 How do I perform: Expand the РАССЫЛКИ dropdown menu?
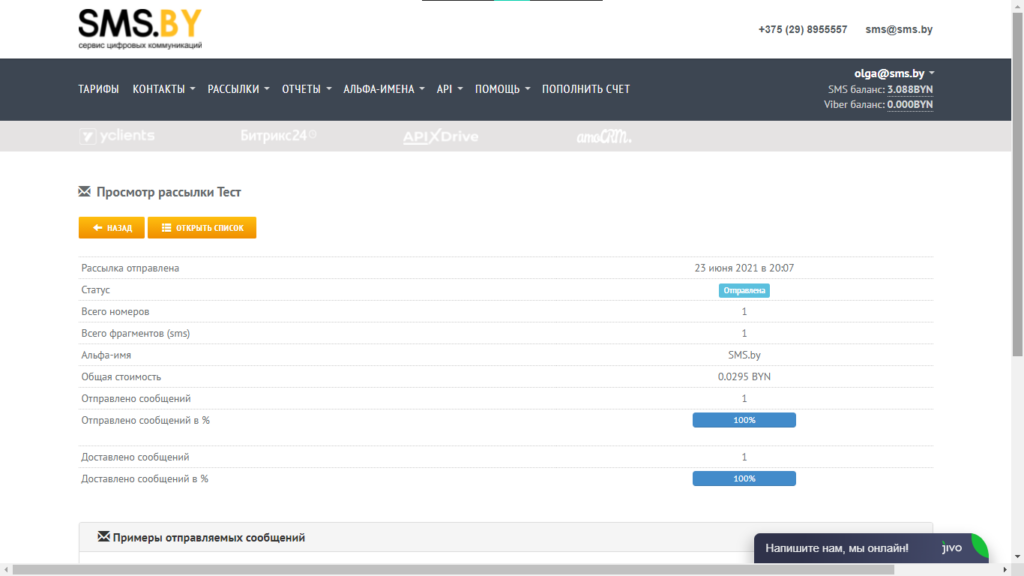238,89
